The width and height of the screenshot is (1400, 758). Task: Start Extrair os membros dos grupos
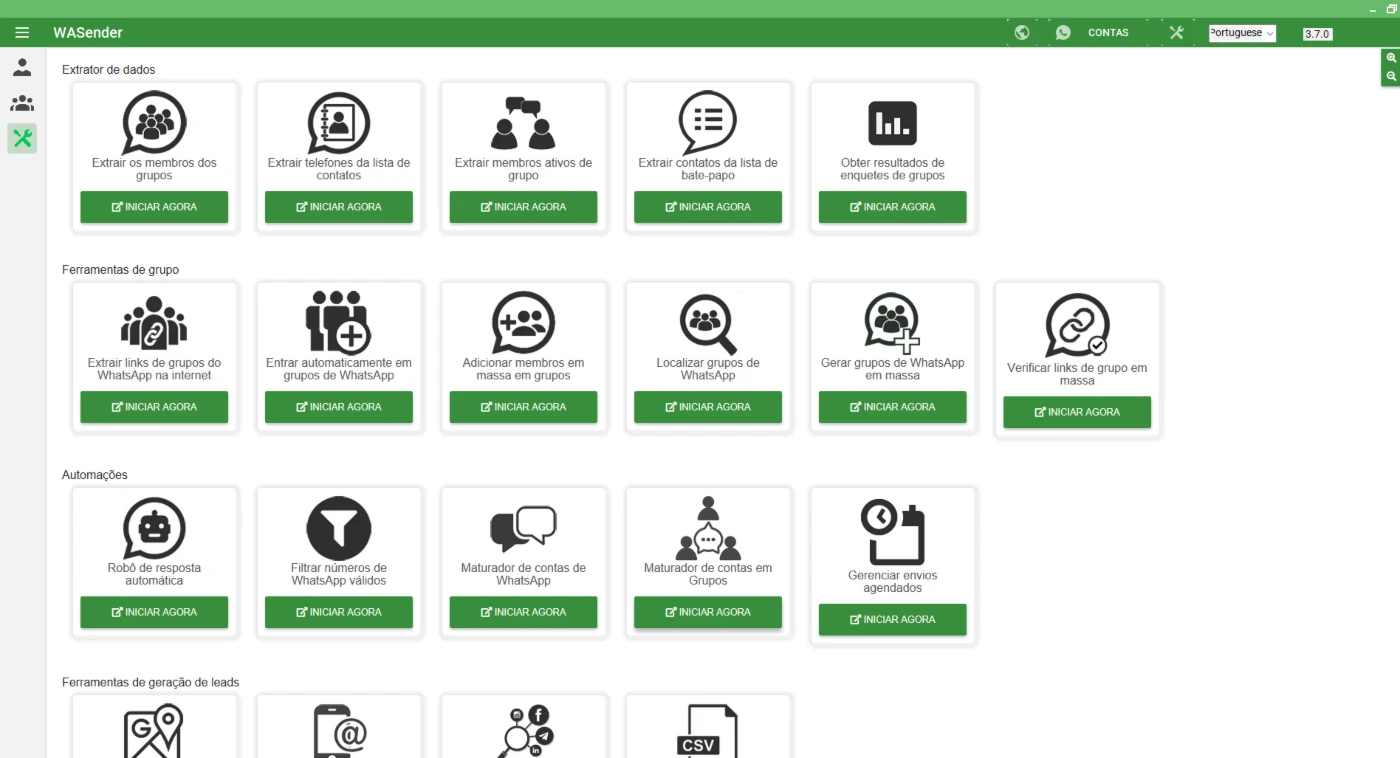(x=154, y=207)
